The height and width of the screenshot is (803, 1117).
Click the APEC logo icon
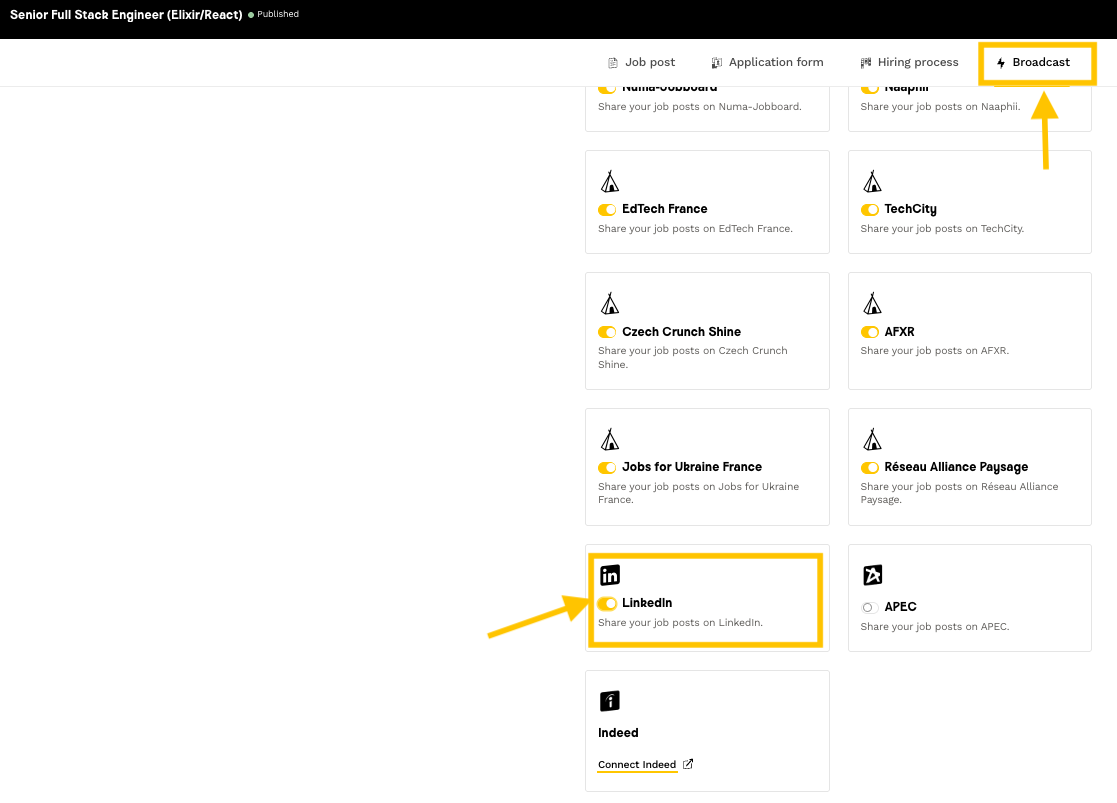(872, 575)
